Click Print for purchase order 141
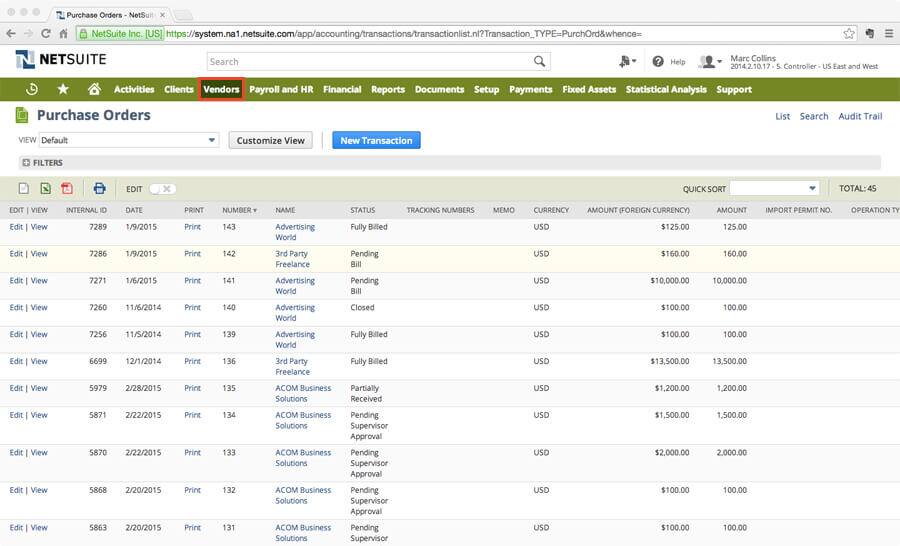This screenshot has width=900, height=546. coord(192,281)
